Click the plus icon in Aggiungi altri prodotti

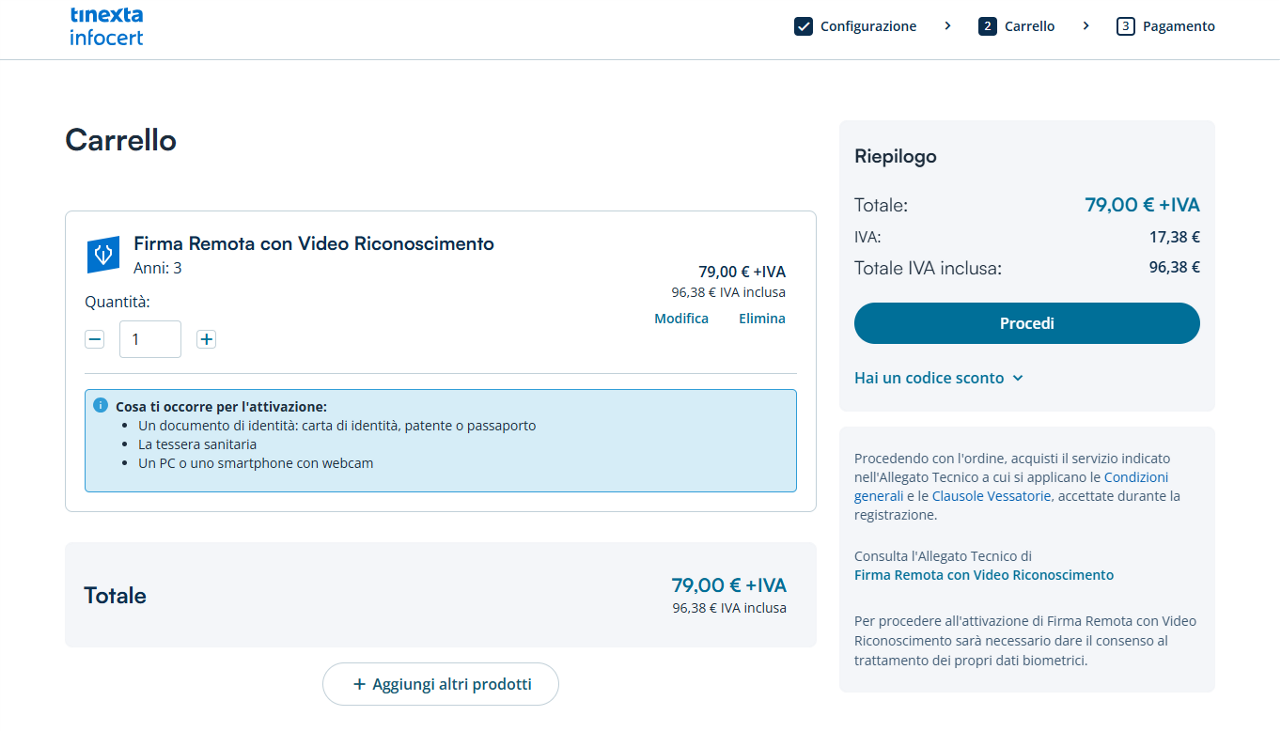coord(360,684)
